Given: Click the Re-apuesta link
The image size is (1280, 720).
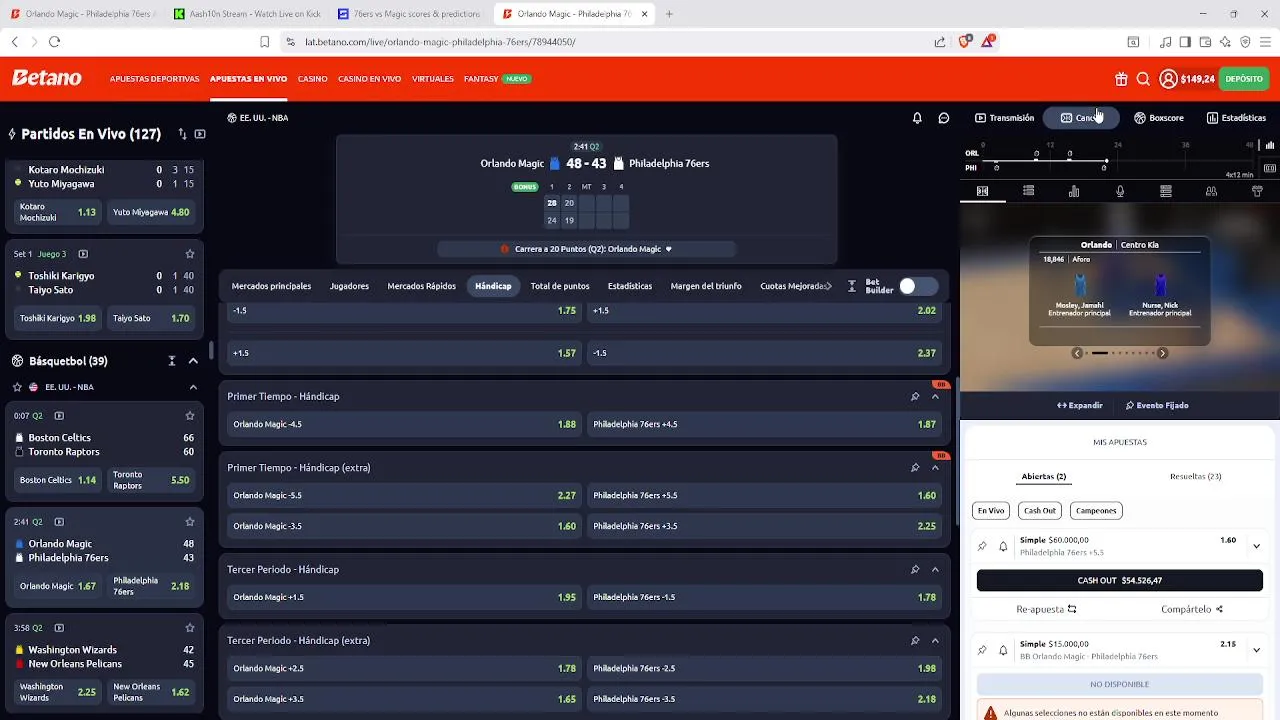Looking at the screenshot, I should pos(1046,609).
